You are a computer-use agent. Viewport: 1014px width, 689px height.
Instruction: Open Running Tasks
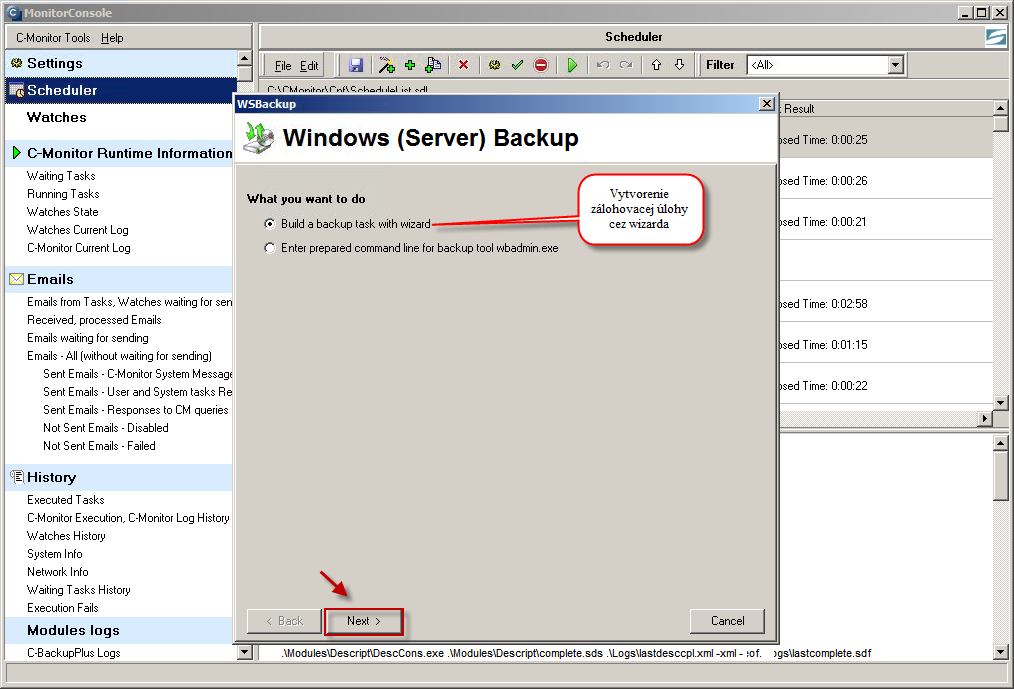point(63,194)
